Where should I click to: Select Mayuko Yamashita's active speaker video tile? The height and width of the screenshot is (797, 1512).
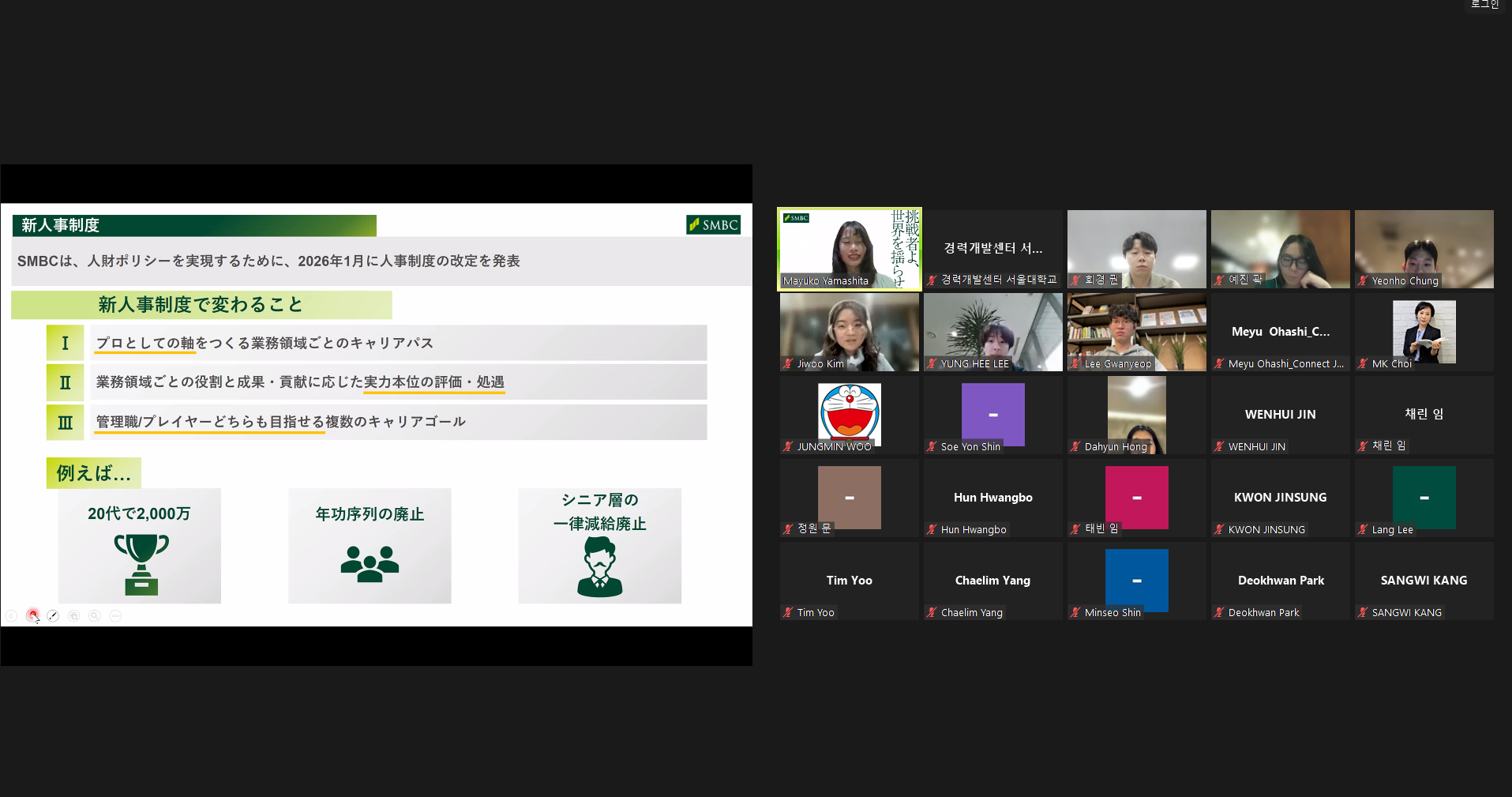(850, 249)
